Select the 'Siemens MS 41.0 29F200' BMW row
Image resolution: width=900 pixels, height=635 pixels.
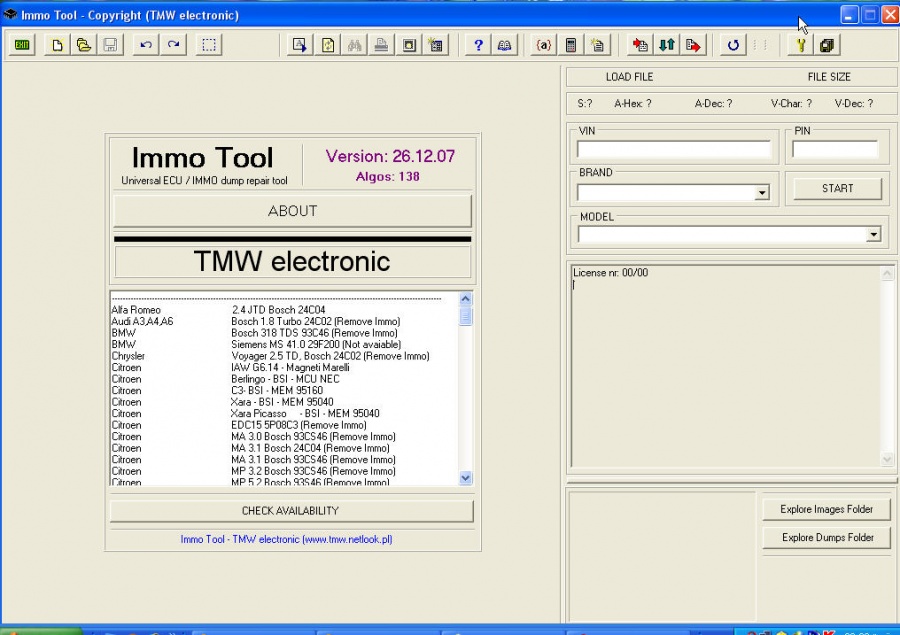click(284, 344)
